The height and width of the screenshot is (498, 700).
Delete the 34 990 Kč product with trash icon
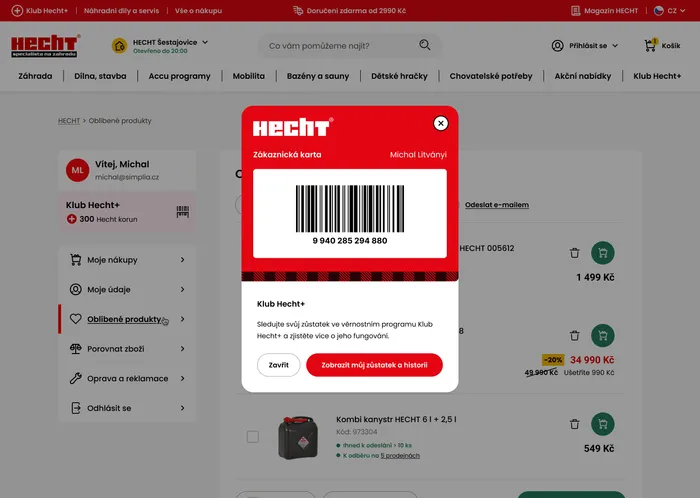pos(575,335)
